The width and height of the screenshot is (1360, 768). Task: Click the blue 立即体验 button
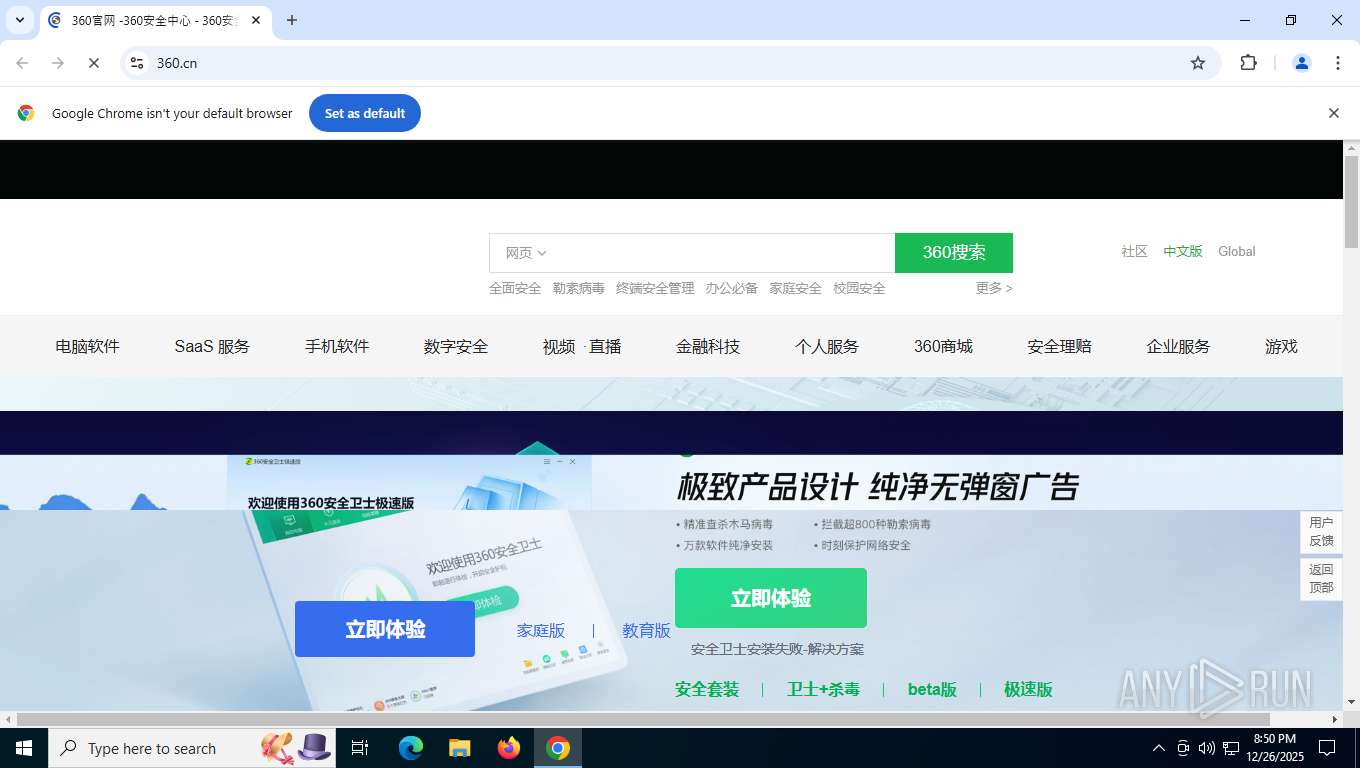[x=385, y=629]
